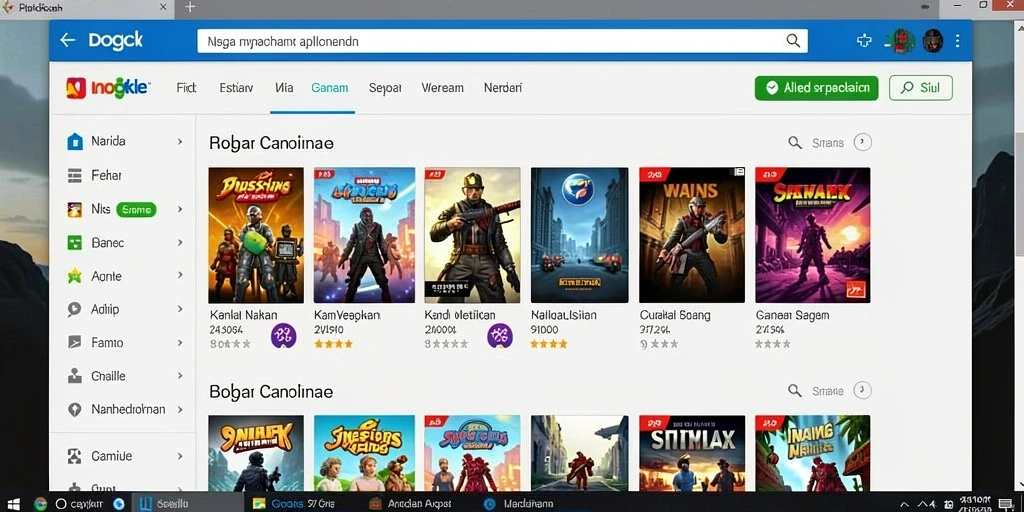Open the Andian Aqpst taskbar item

pos(409,504)
